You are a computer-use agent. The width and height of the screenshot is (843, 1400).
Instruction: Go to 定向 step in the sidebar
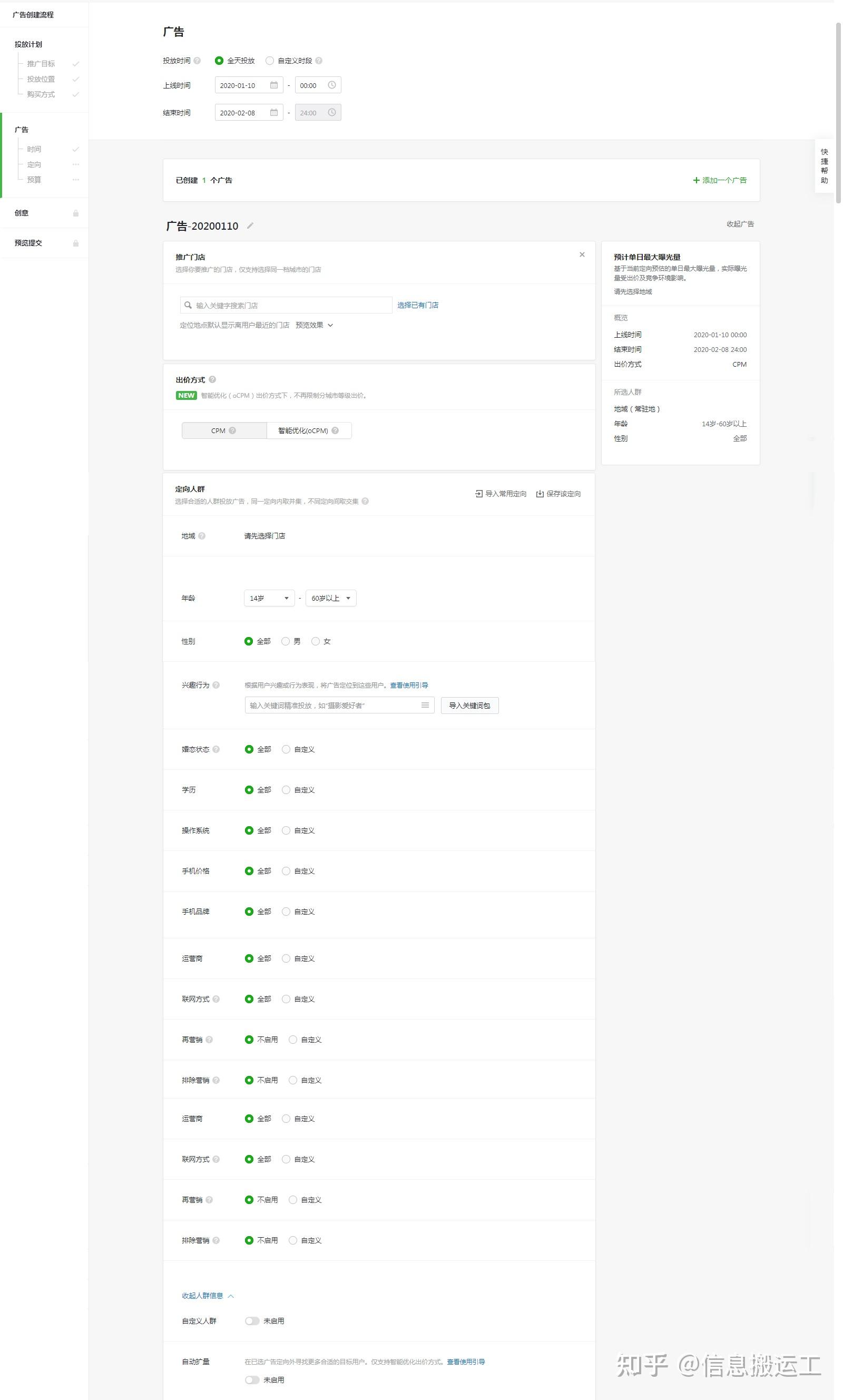(34, 164)
